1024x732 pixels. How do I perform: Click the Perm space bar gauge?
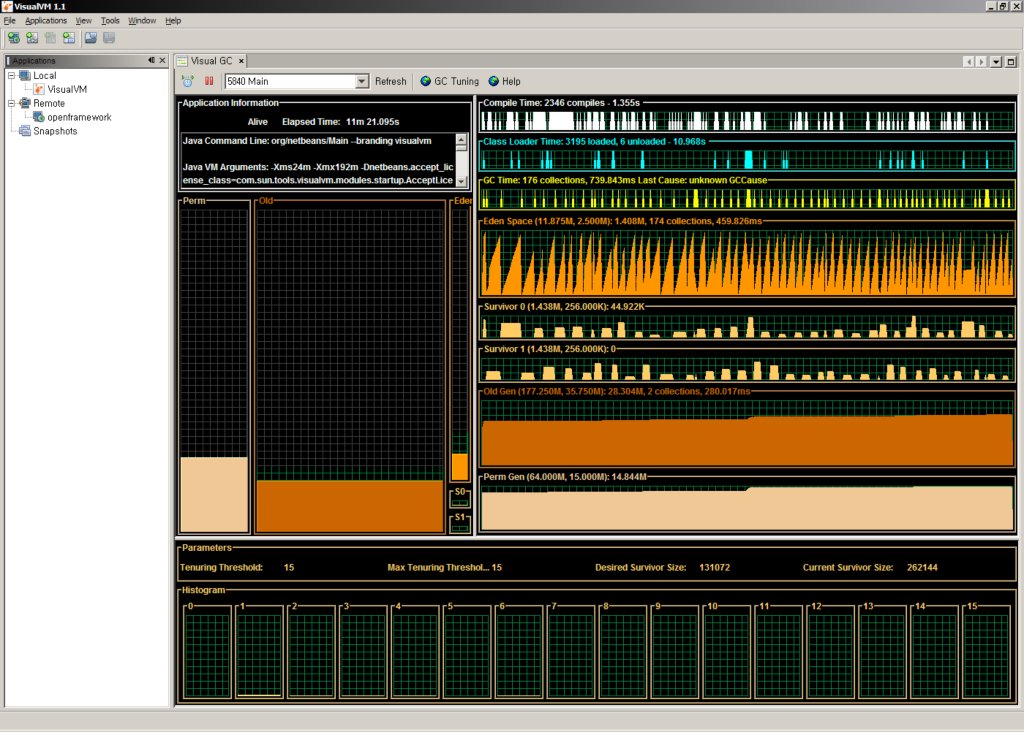point(214,370)
